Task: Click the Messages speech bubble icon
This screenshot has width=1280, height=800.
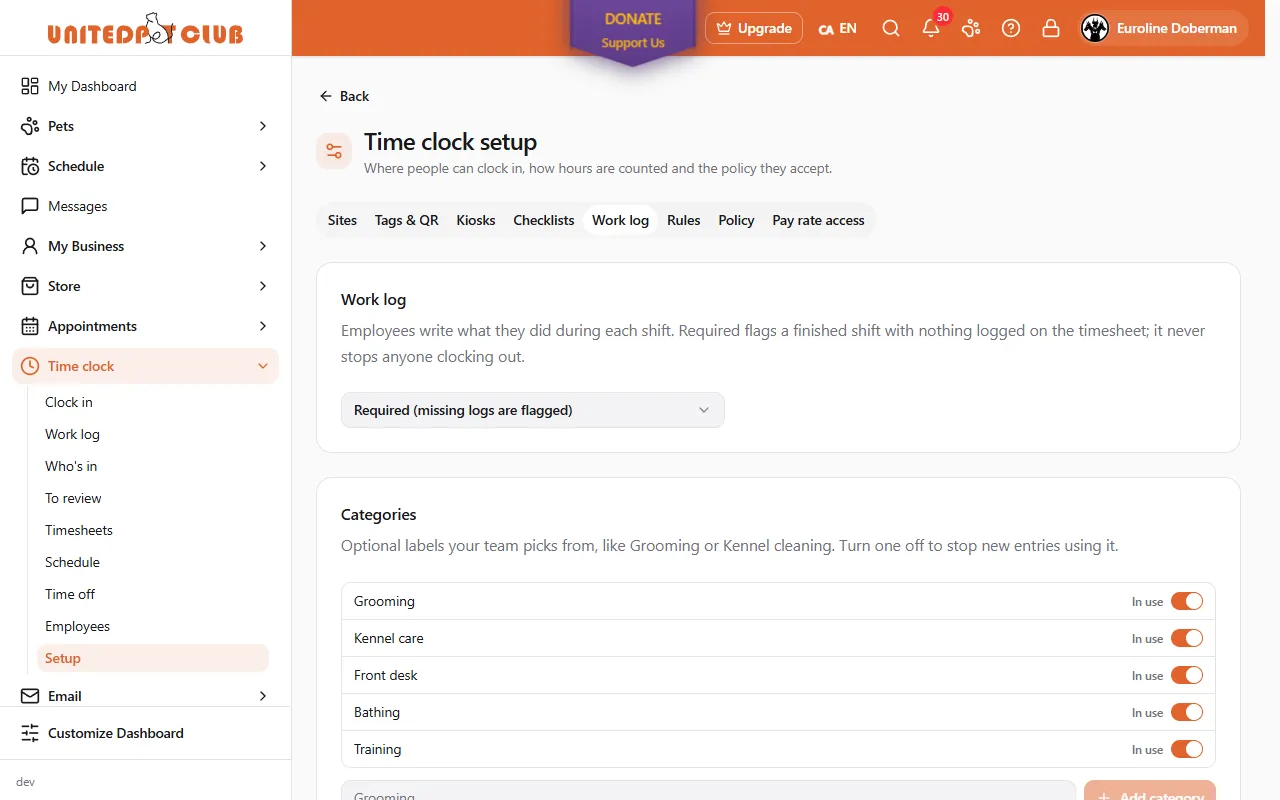Action: click(x=30, y=206)
